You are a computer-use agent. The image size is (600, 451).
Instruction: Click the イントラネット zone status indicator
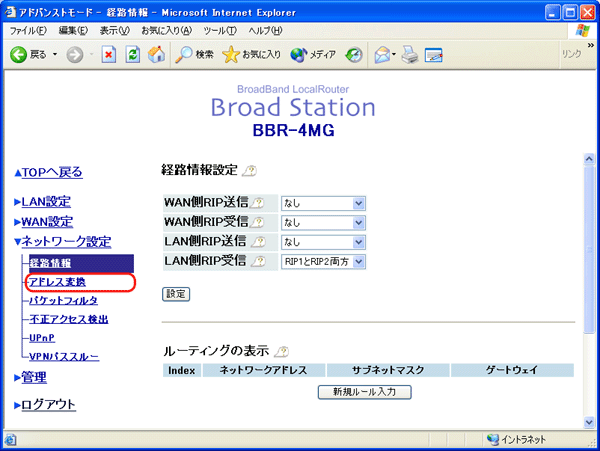tap(516, 440)
